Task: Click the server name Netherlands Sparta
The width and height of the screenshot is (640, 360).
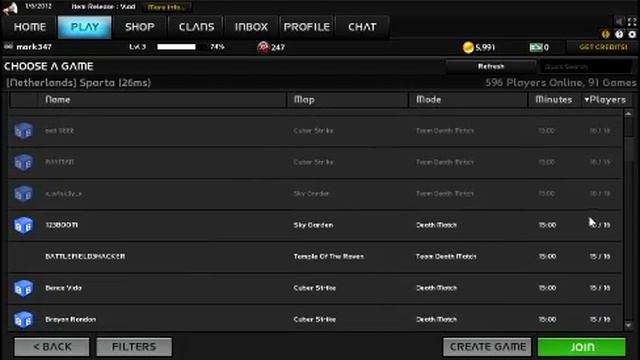Action: tap(78, 83)
